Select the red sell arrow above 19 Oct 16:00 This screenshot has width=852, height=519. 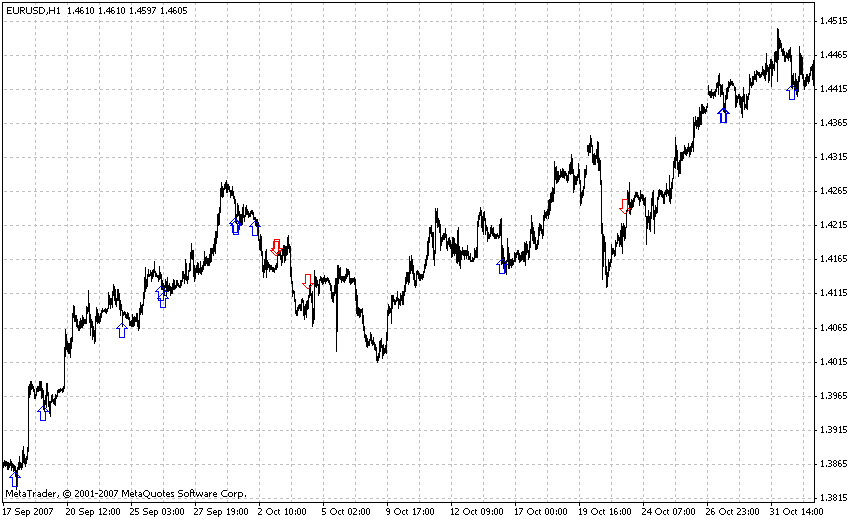[x=625, y=206]
